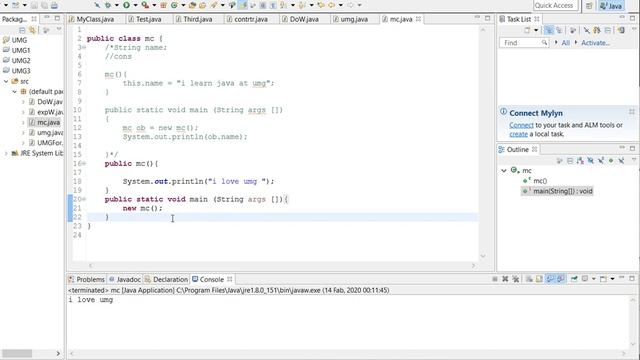This screenshot has width=640, height=360.
Task: Close the mc.java editor tab
Action: (418, 19)
